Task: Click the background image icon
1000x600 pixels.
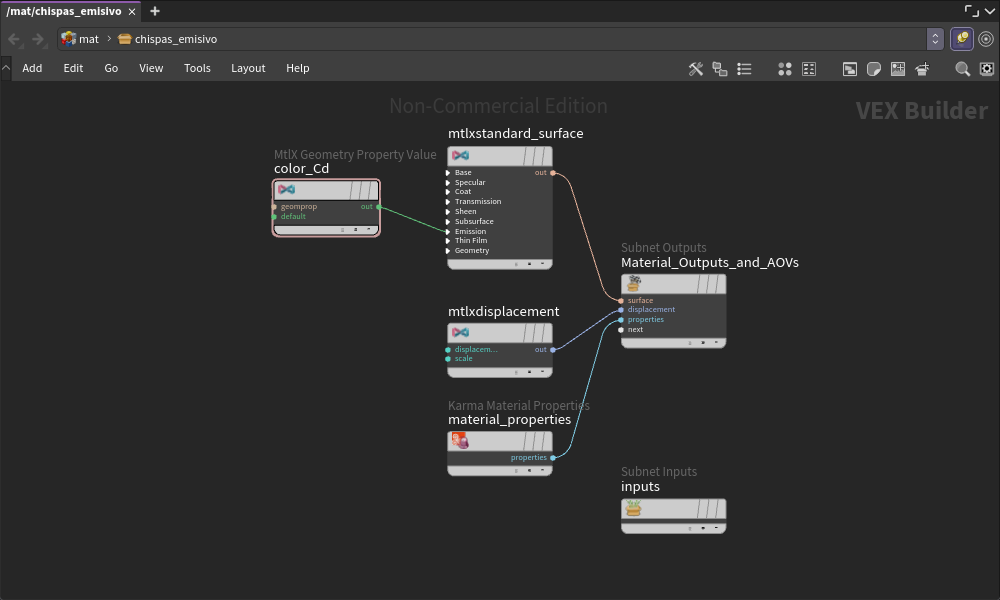Action: [x=898, y=69]
